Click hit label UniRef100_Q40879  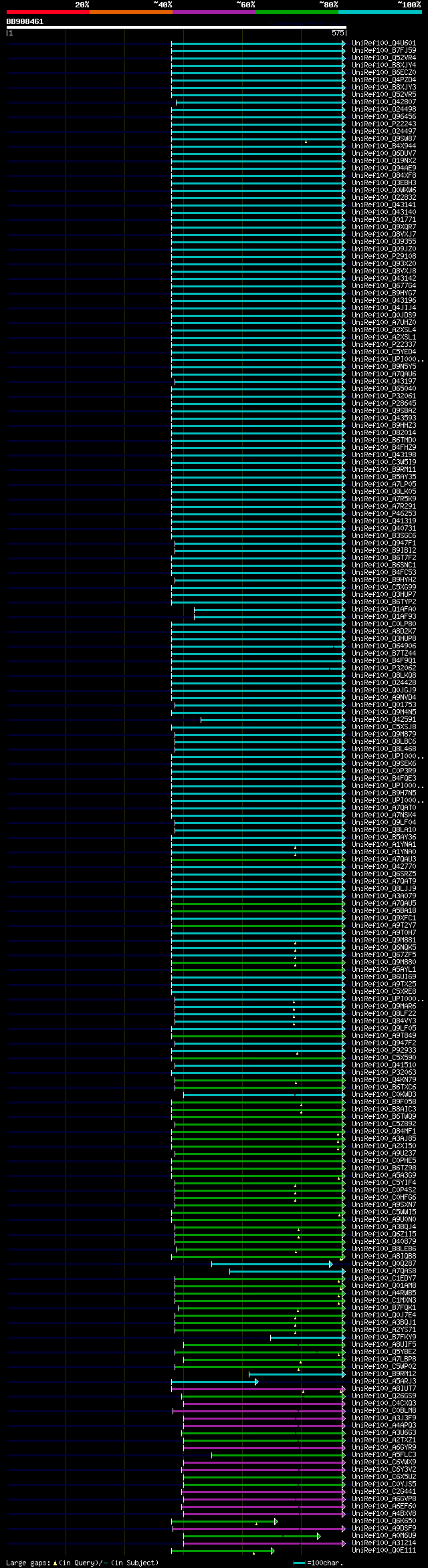pos(384,1242)
